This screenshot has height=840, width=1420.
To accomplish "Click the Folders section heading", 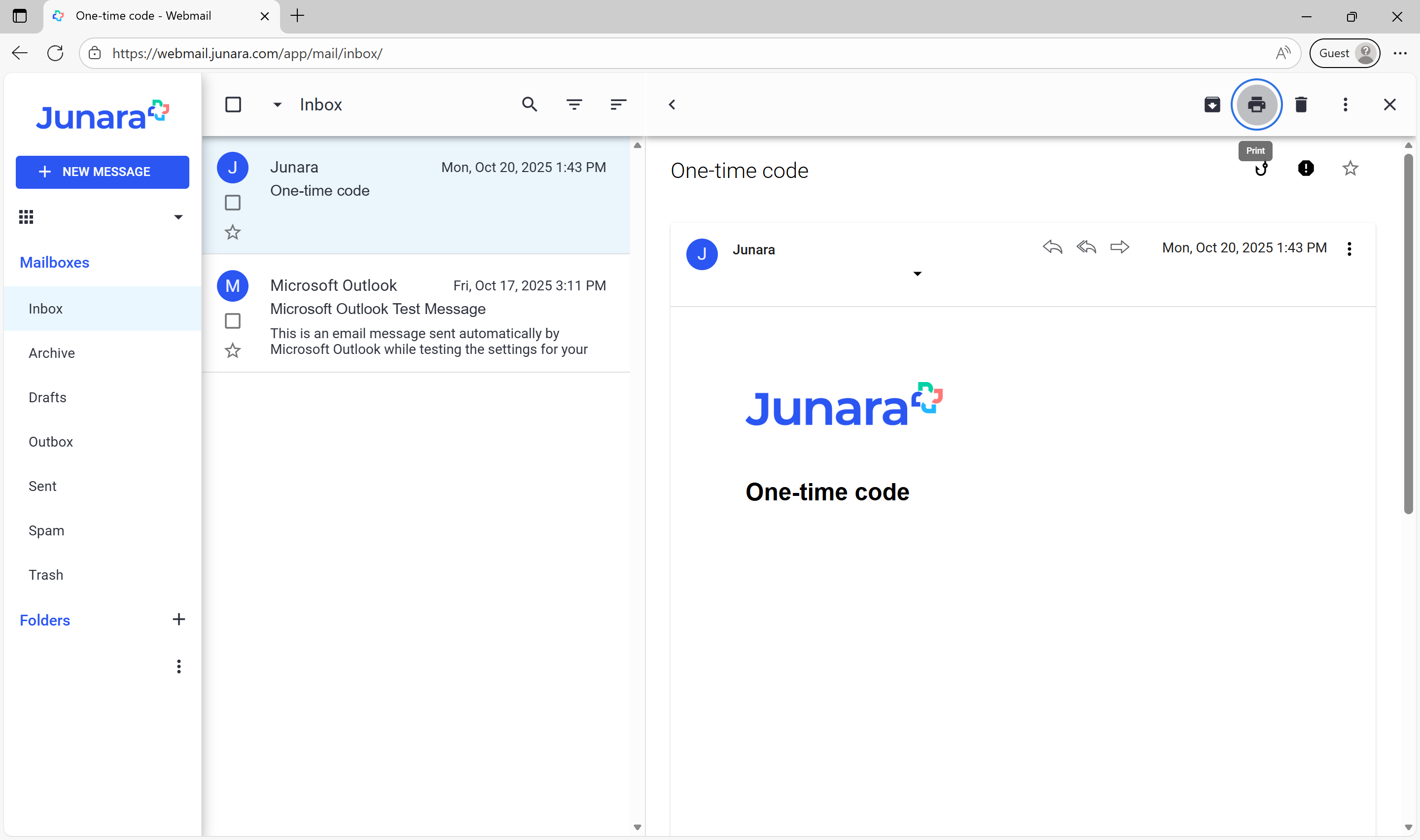I will 45,620.
